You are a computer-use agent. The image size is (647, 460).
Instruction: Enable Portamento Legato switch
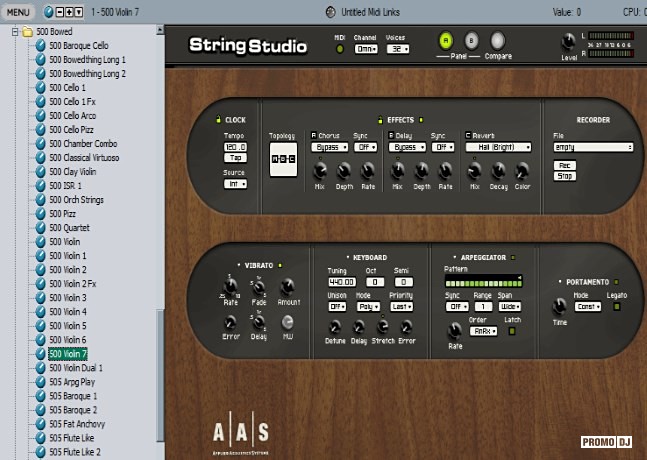click(617, 307)
